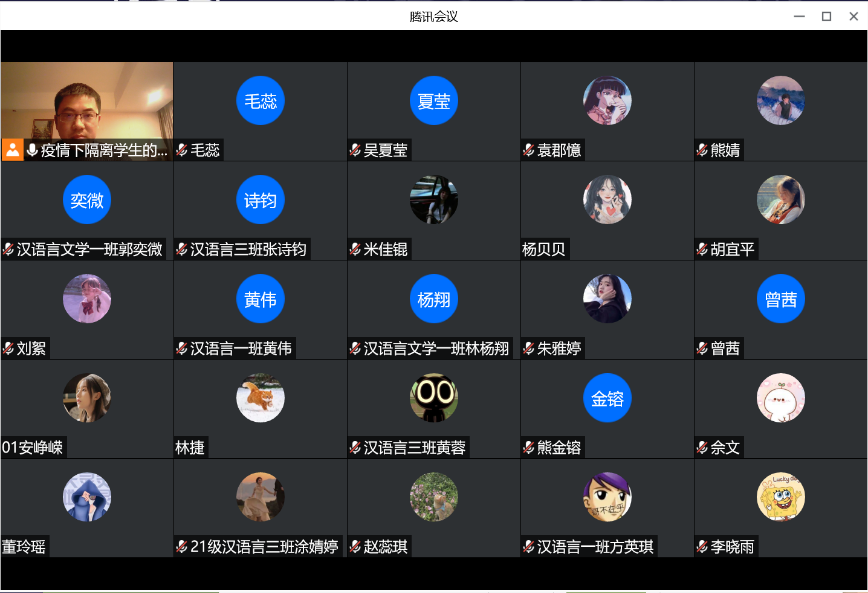Maximize the 腾讯会议 window
Viewport: 868px width, 593px height.
coord(826,17)
